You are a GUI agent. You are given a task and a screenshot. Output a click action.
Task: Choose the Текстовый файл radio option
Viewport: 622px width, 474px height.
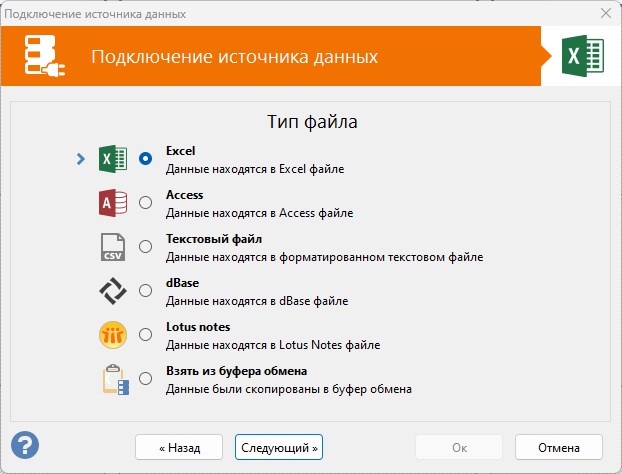click(146, 247)
